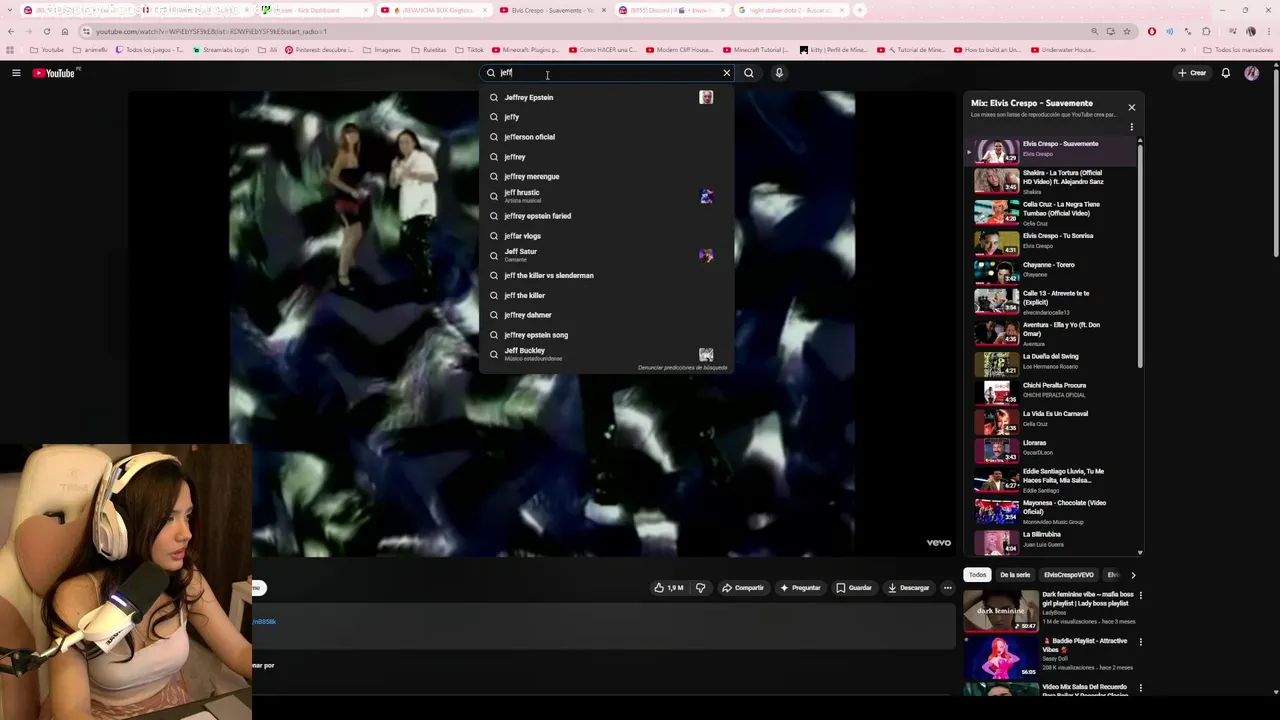Choose the 'jeffrey epstein song' suggestion
Image resolution: width=1280 pixels, height=720 pixels.
tap(606, 335)
